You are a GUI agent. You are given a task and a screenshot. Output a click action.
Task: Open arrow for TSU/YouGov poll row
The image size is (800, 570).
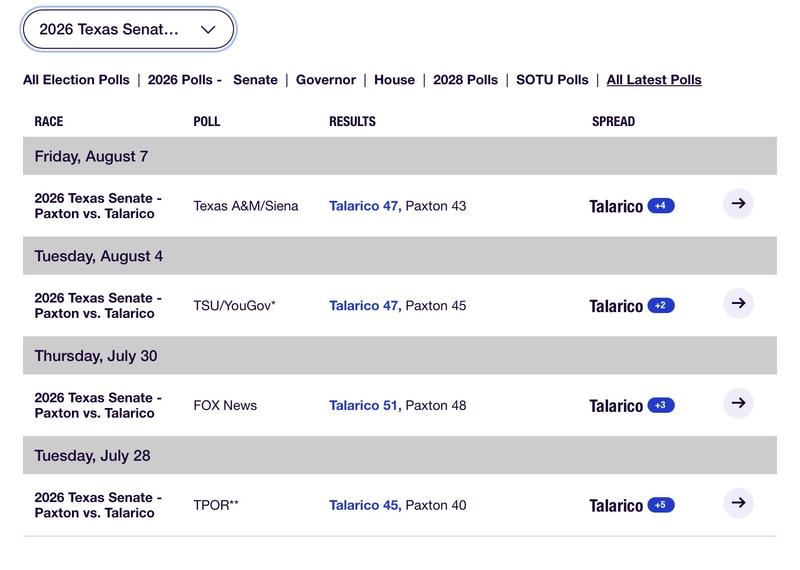tap(738, 304)
